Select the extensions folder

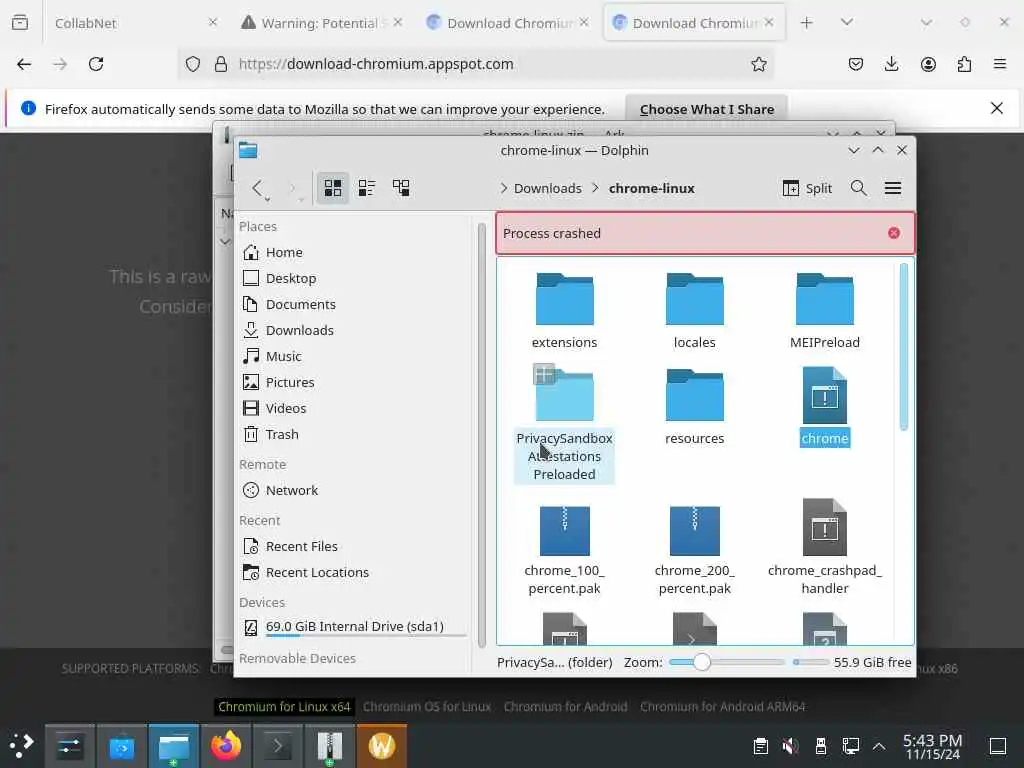point(564,310)
